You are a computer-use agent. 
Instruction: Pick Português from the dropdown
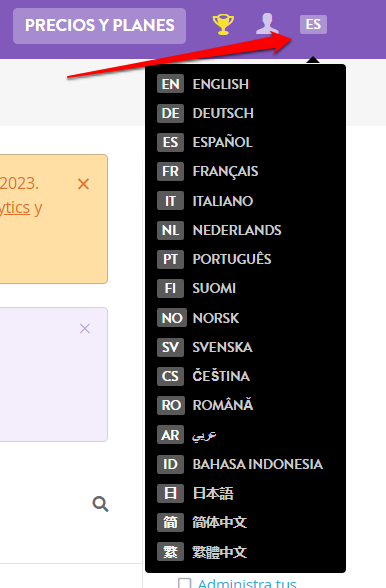point(245,259)
